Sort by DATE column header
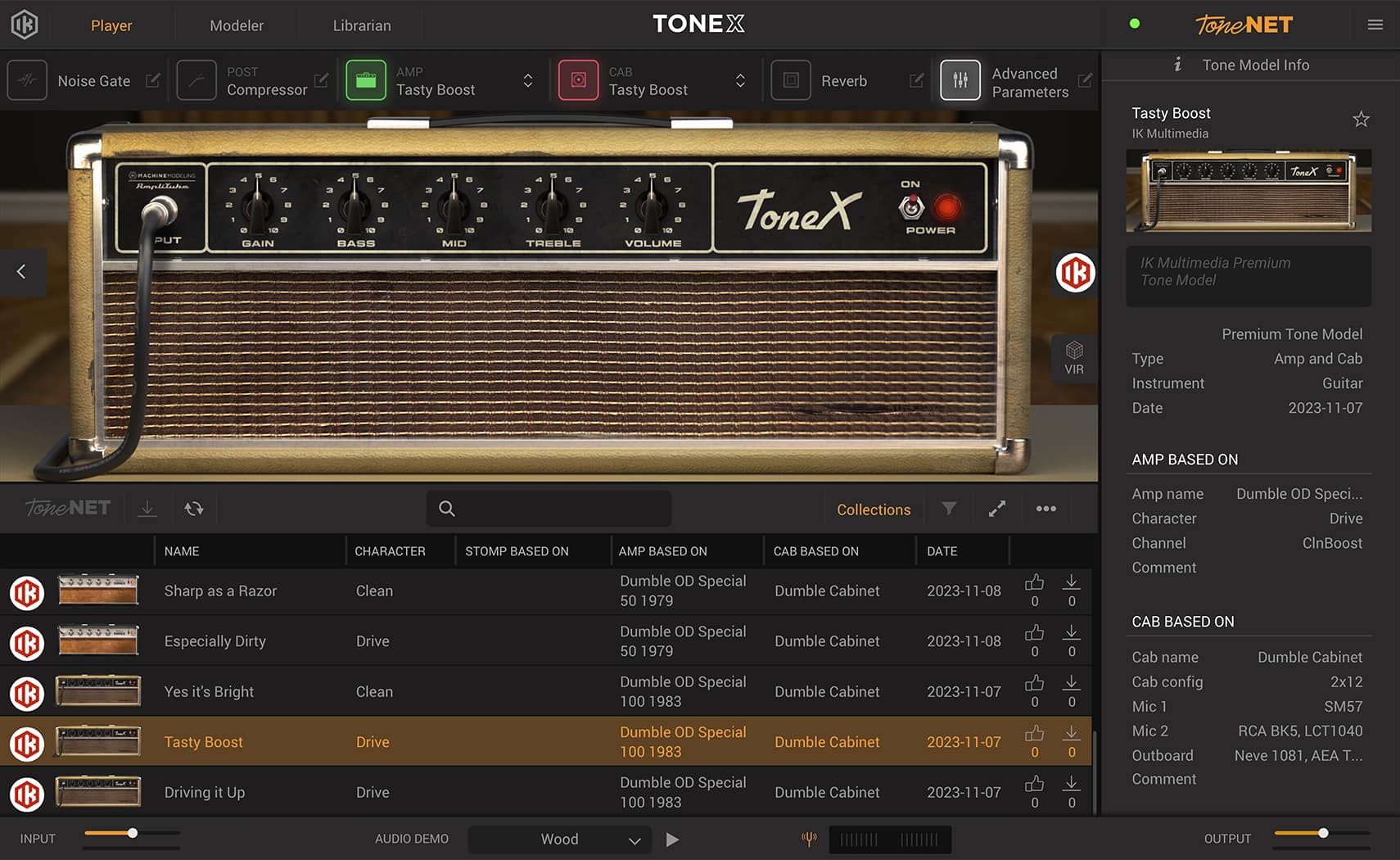This screenshot has height=860, width=1400. click(x=942, y=551)
